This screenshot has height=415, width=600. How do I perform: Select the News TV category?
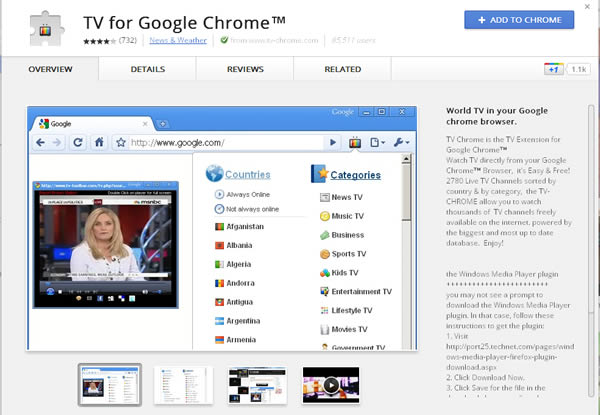(341, 197)
